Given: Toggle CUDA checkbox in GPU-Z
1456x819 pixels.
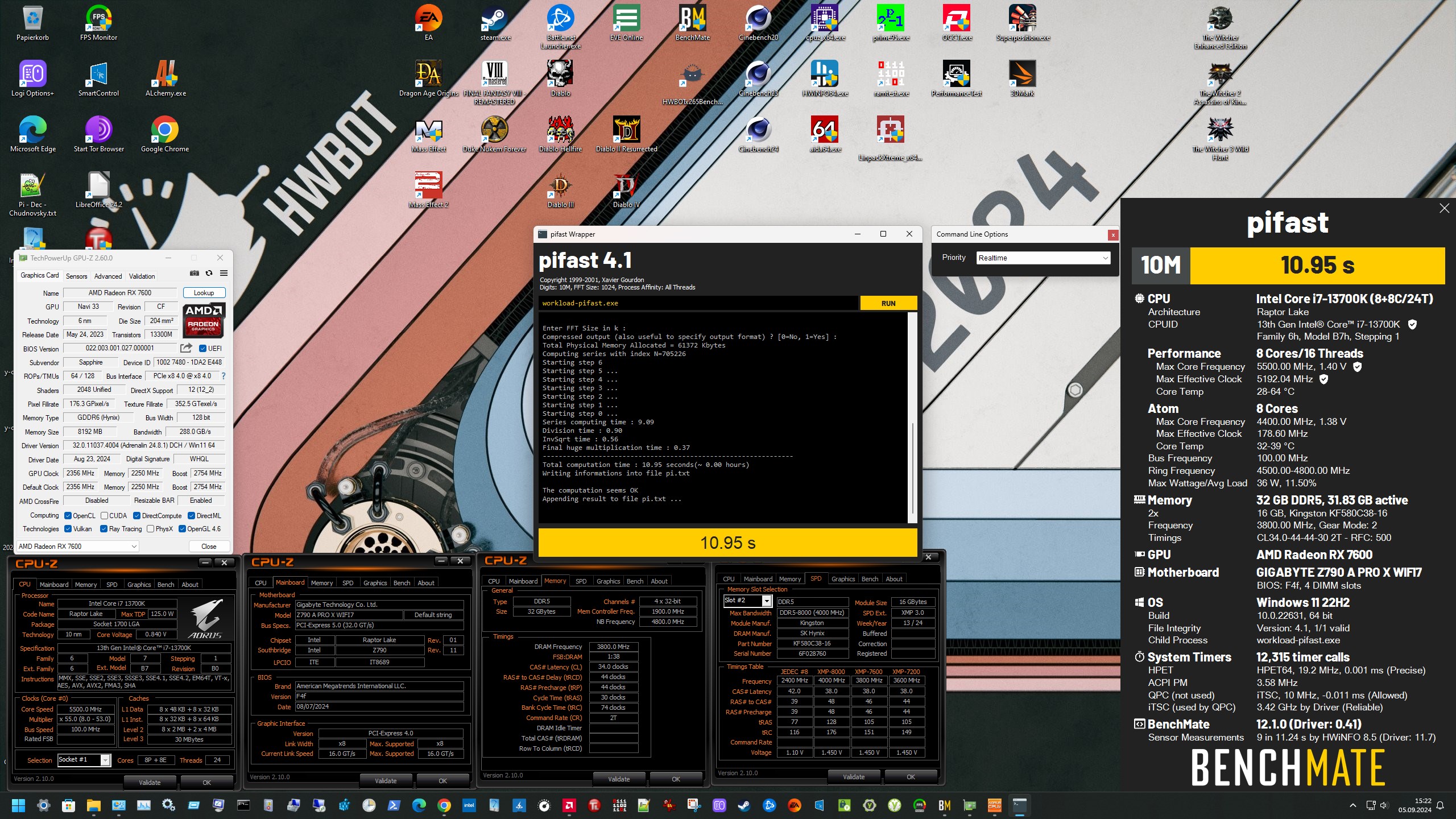Looking at the screenshot, I should pos(105,516).
